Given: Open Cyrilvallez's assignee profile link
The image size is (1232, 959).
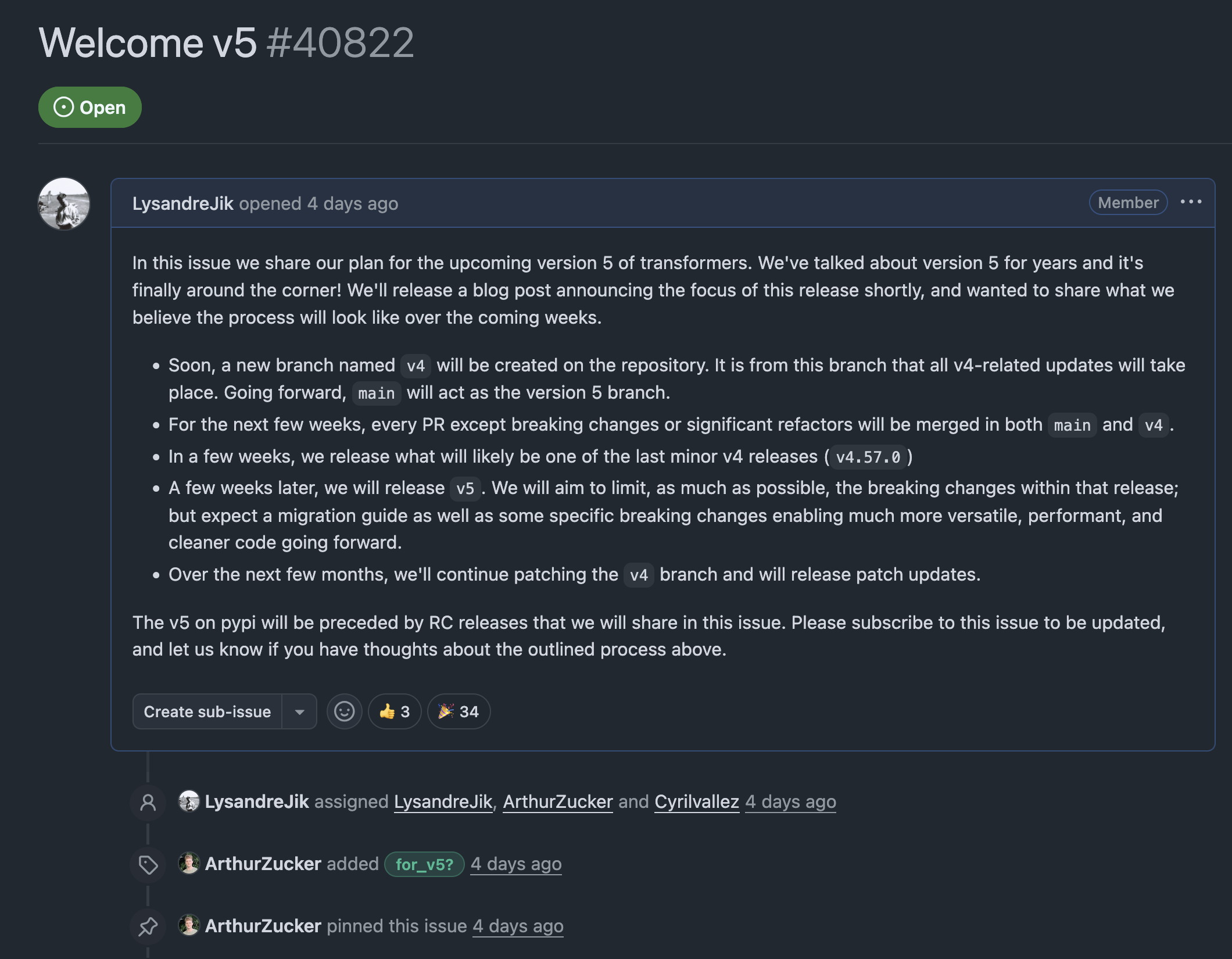Looking at the screenshot, I should (696, 802).
